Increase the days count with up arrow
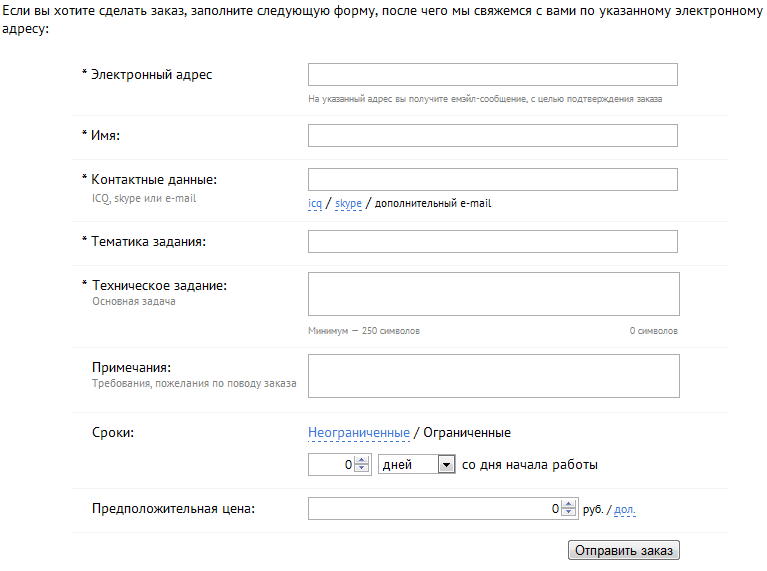767x571 pixels. tap(362, 461)
